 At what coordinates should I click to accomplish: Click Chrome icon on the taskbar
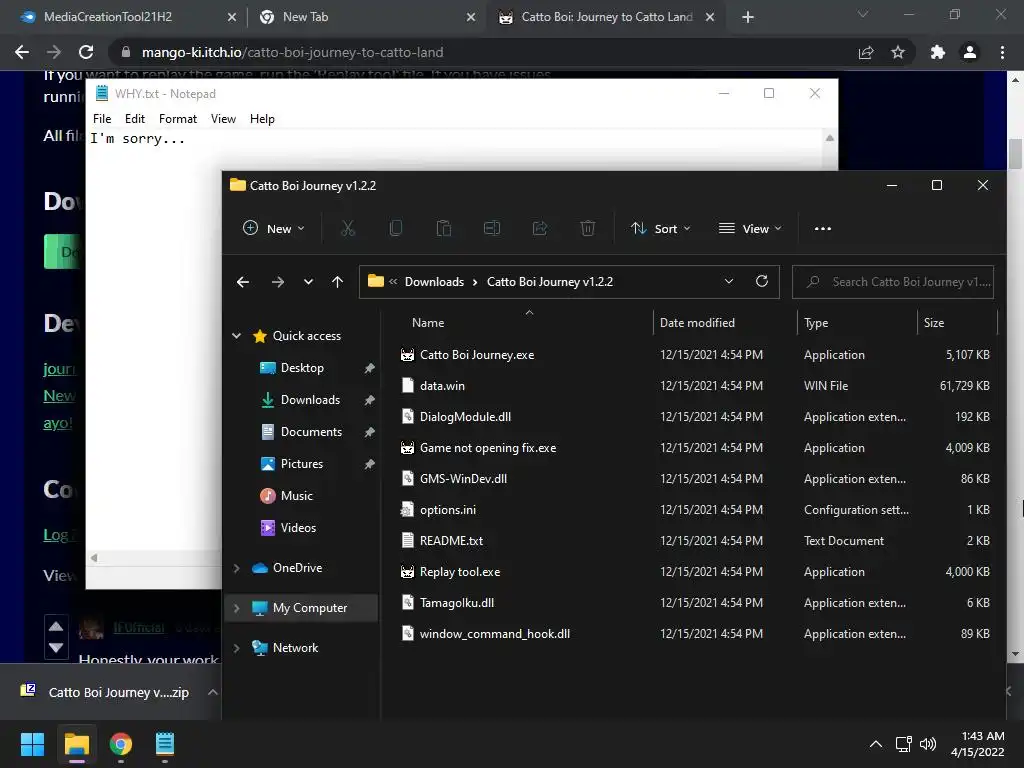click(x=121, y=744)
